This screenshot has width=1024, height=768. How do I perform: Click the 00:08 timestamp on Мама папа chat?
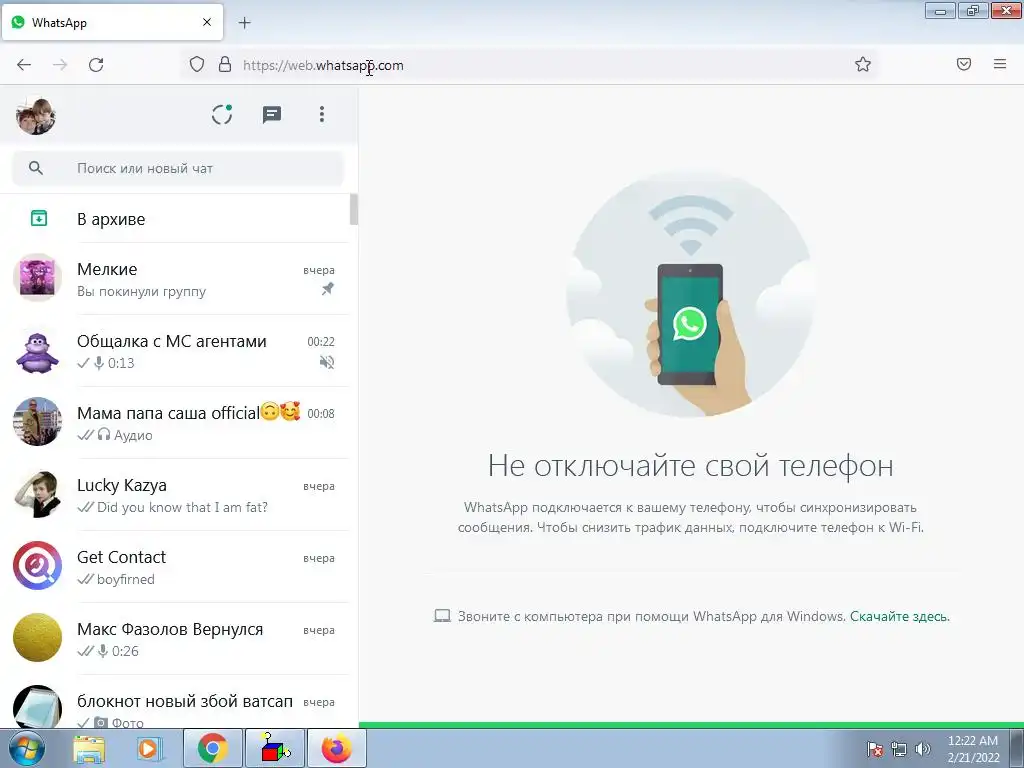click(x=321, y=413)
